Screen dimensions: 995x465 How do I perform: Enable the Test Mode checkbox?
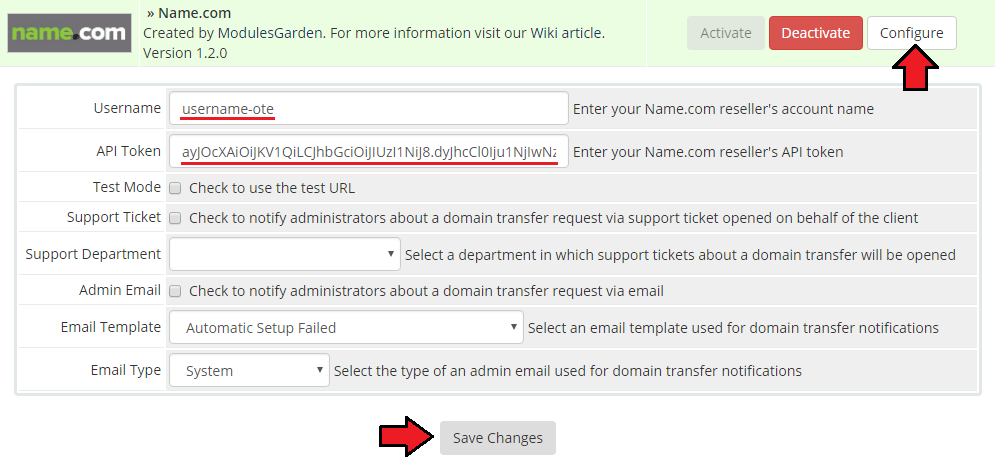tap(176, 188)
